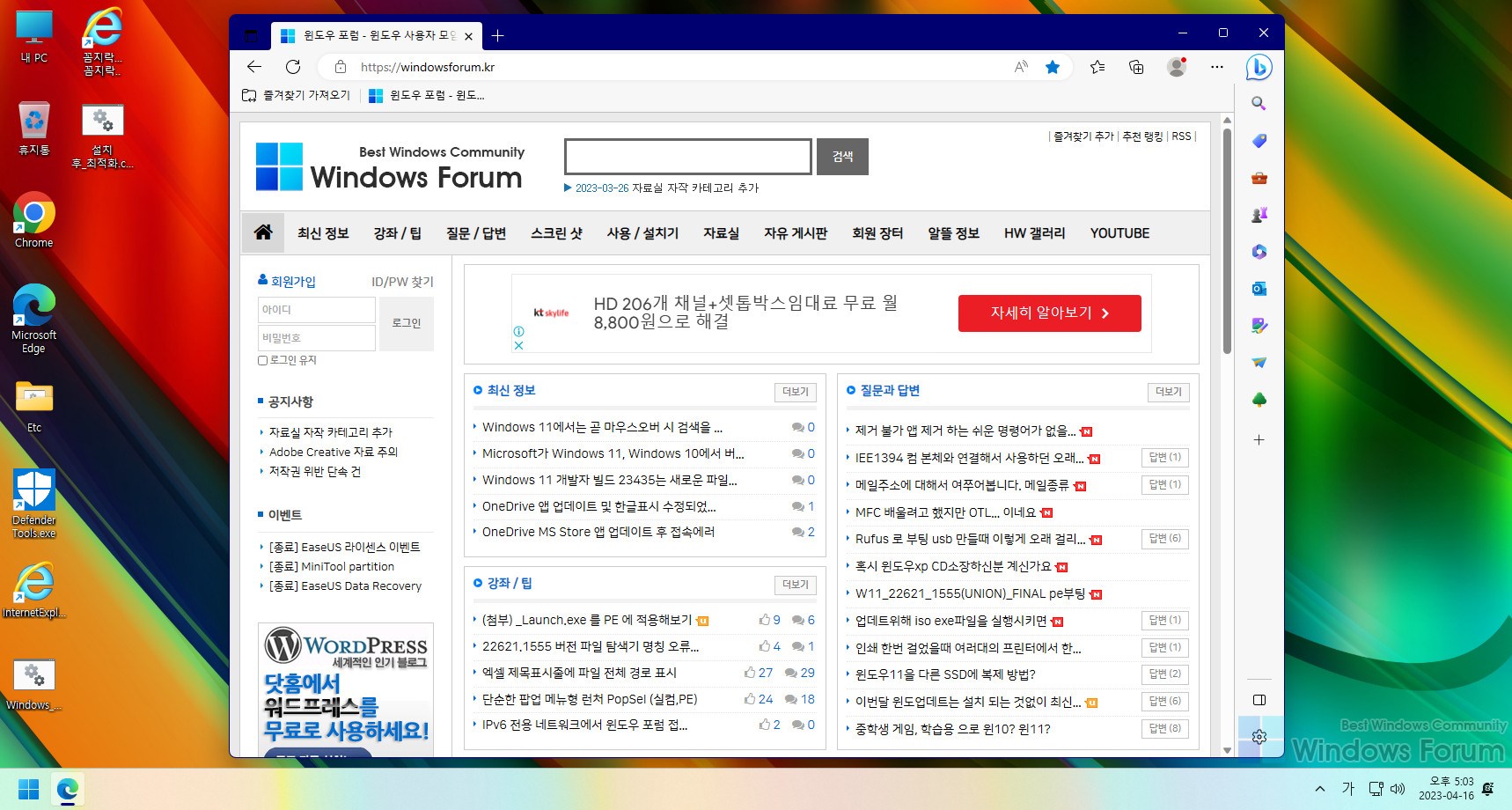Screen dimensions: 1512x810
Task: Open the 최신 정보 menu item
Action: 323,233
